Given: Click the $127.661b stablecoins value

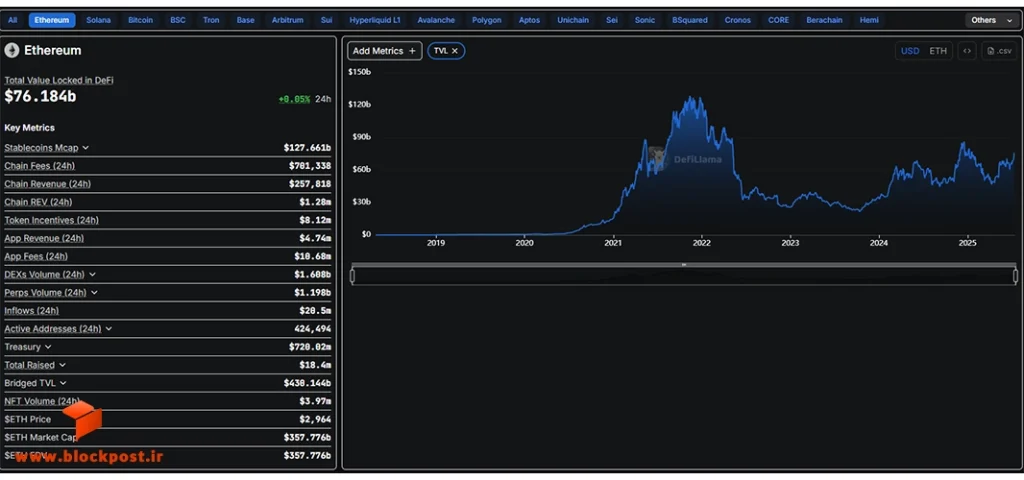Looking at the screenshot, I should coord(307,148).
